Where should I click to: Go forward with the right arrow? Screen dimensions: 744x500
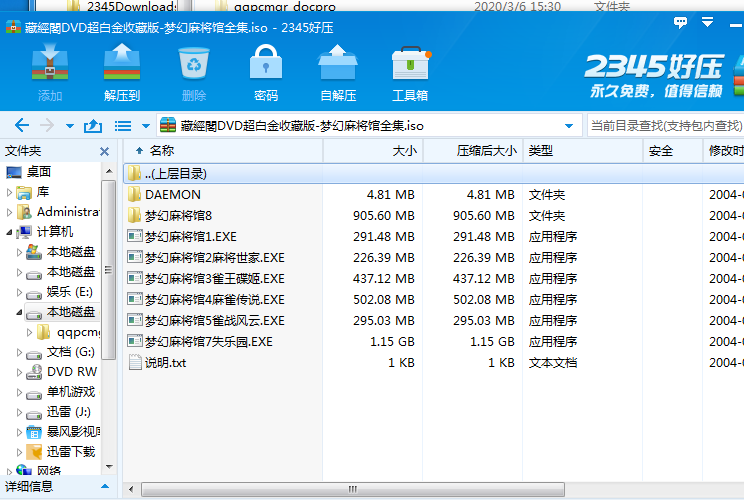pos(47,126)
